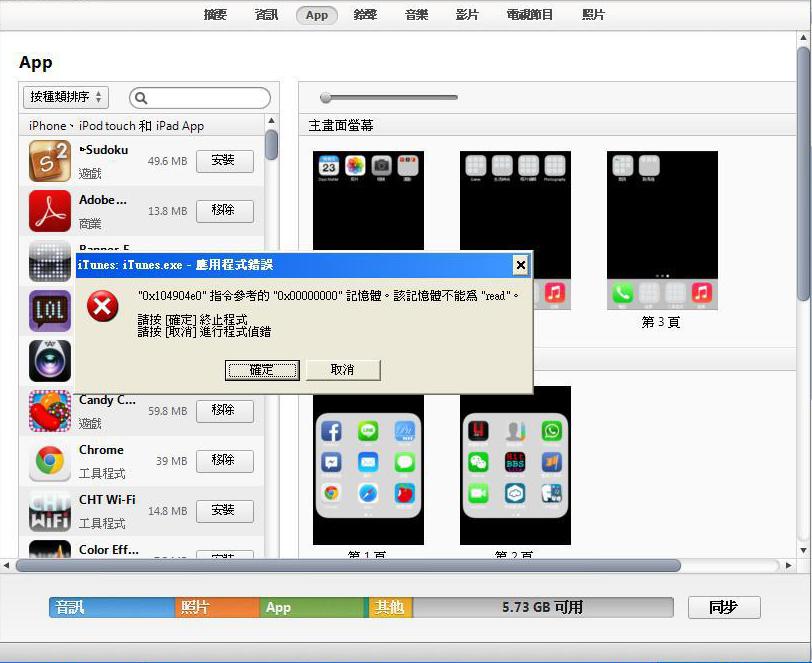Viewport: 812px width, 663px height.
Task: Click the CHT Wi-Fi app icon
Action: 50,511
